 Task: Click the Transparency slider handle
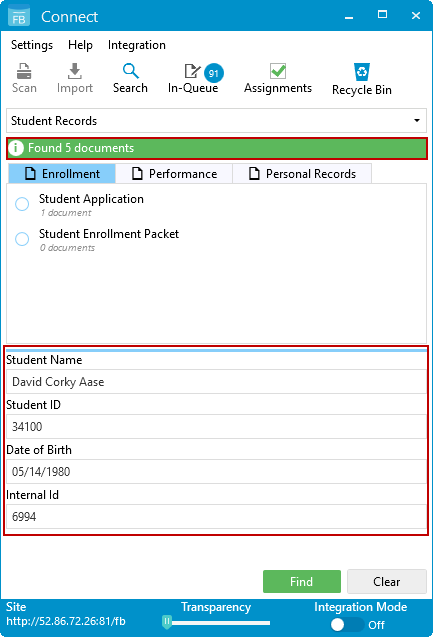pos(167,621)
